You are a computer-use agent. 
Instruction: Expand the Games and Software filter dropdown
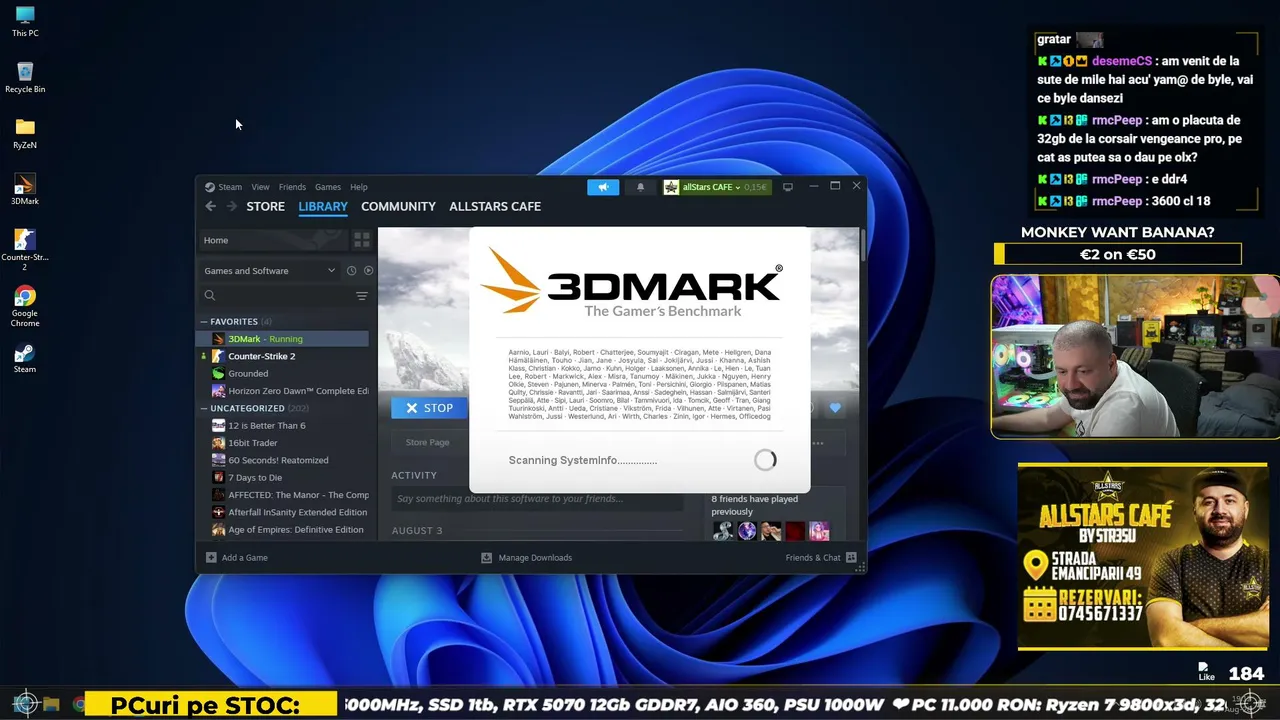point(270,271)
